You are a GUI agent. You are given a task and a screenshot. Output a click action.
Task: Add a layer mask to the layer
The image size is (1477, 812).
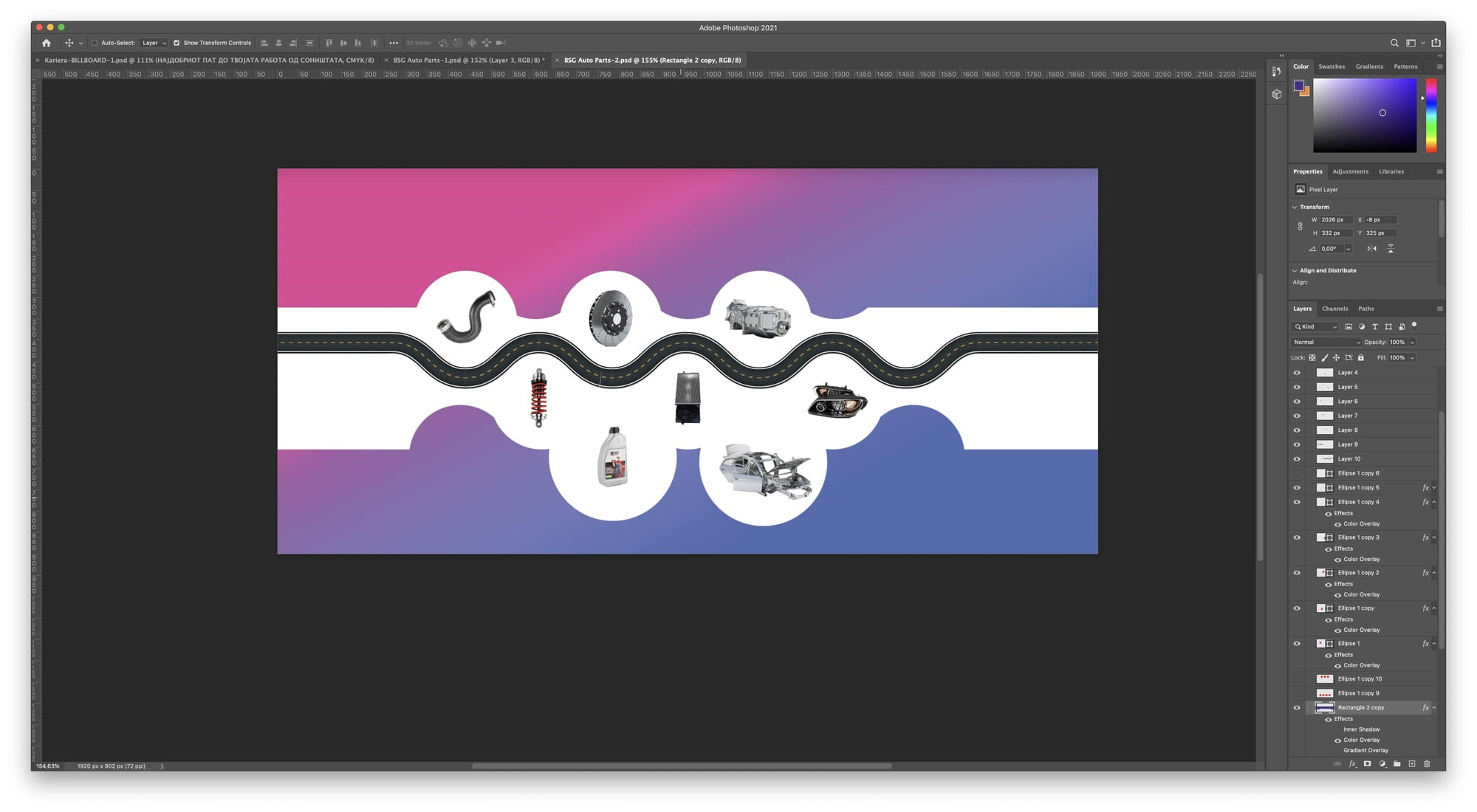(x=1367, y=764)
